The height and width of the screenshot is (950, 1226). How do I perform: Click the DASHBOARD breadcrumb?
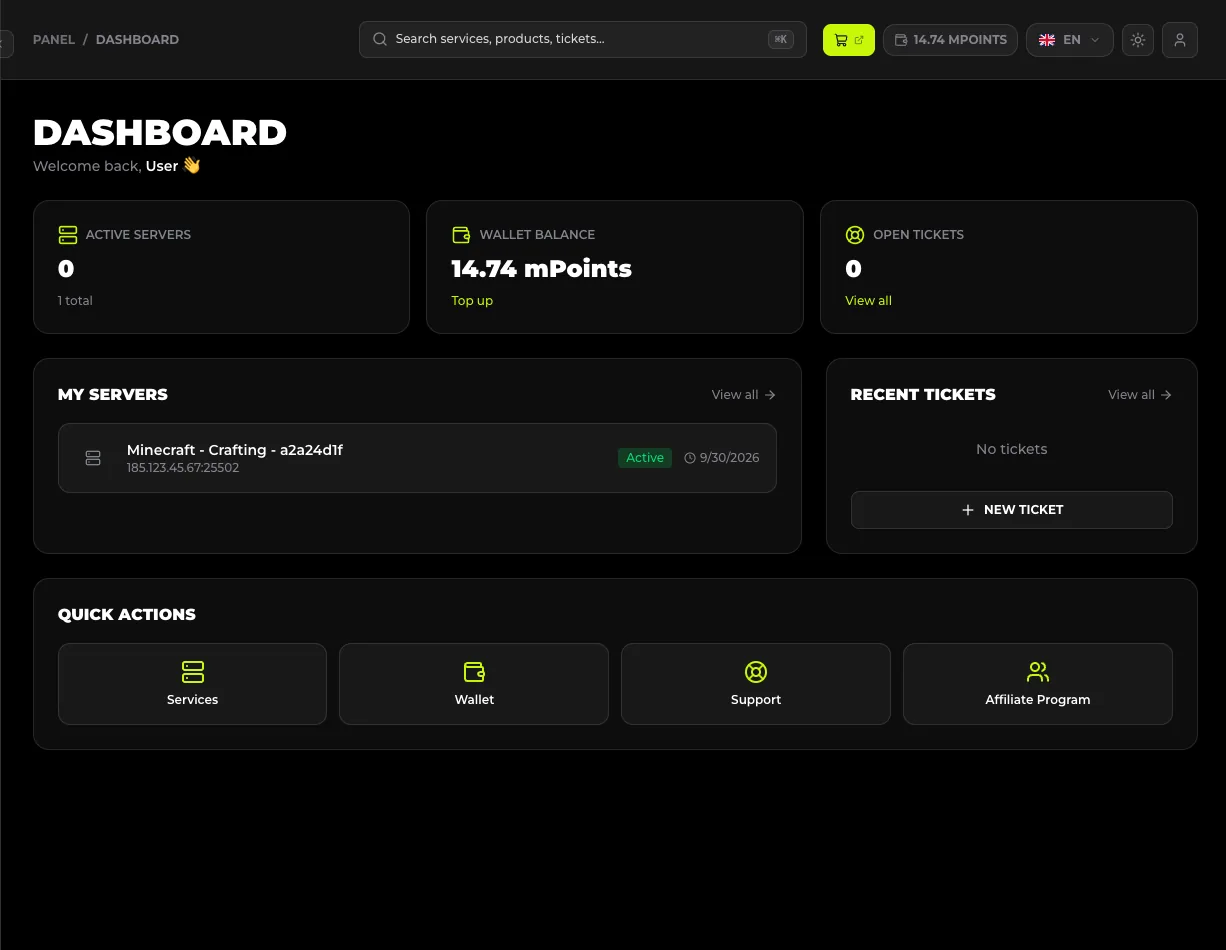click(x=137, y=40)
